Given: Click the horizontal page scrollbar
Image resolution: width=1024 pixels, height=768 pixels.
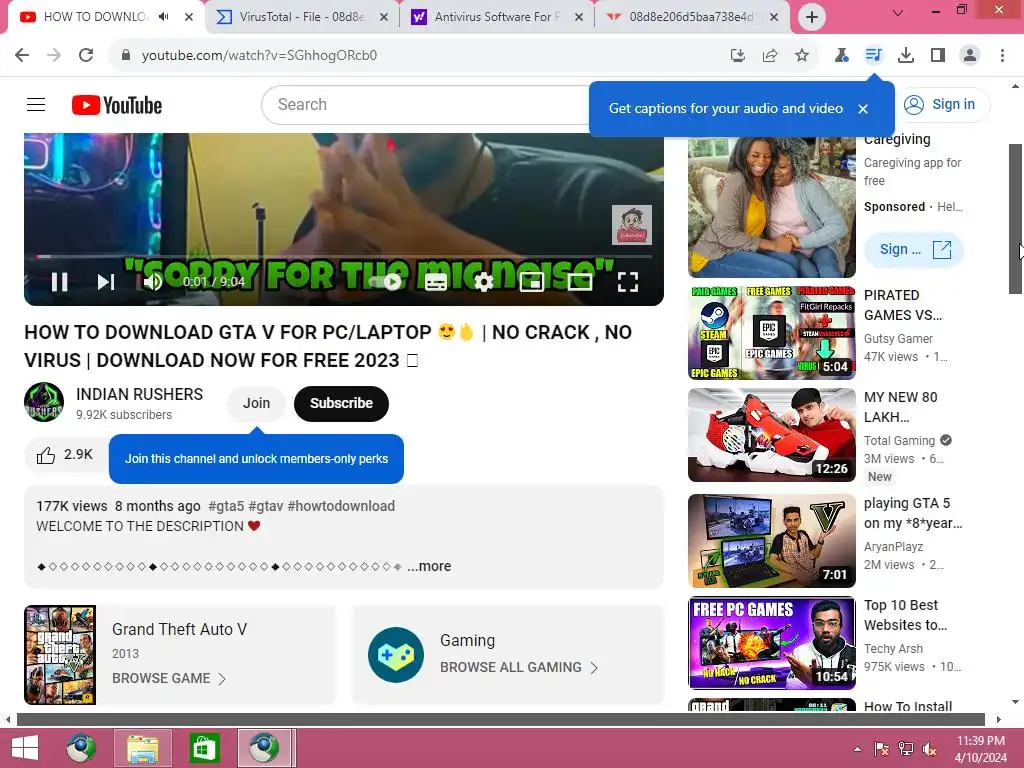Looking at the screenshot, I should (500, 719).
